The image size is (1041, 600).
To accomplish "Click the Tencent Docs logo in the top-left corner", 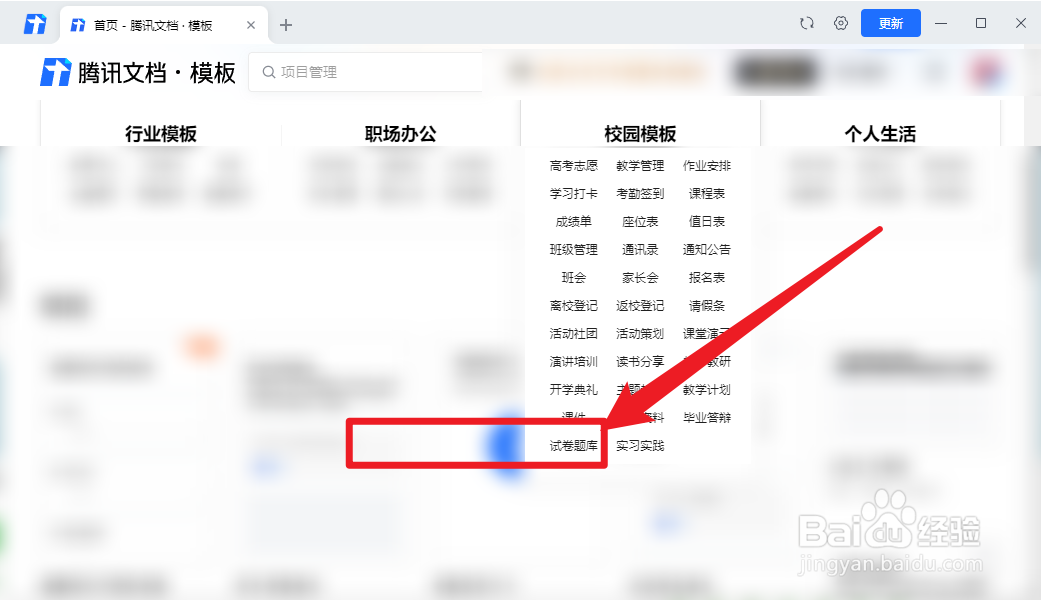I will click(34, 22).
